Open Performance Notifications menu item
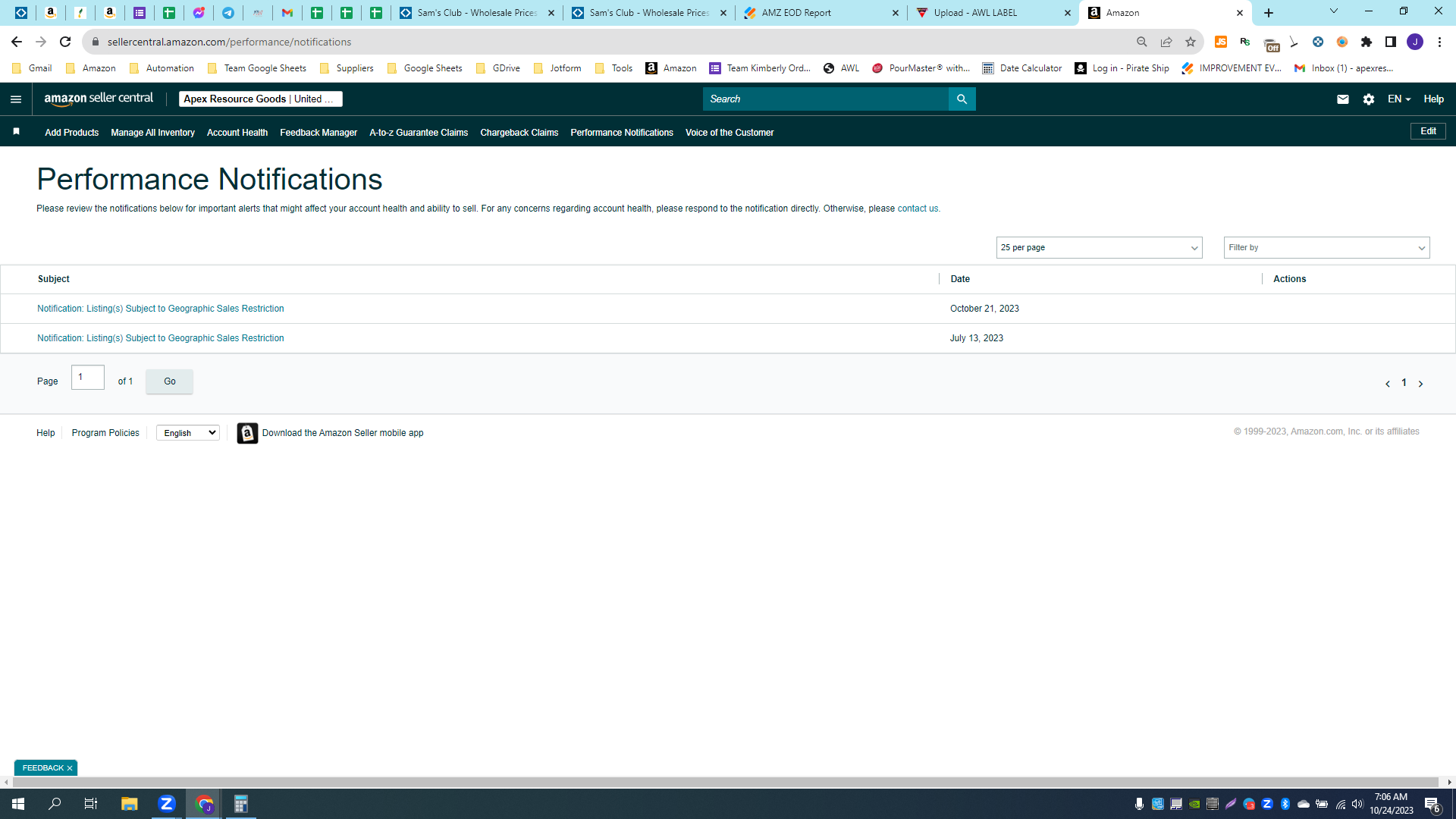Viewport: 1456px width, 819px height. coord(622,133)
